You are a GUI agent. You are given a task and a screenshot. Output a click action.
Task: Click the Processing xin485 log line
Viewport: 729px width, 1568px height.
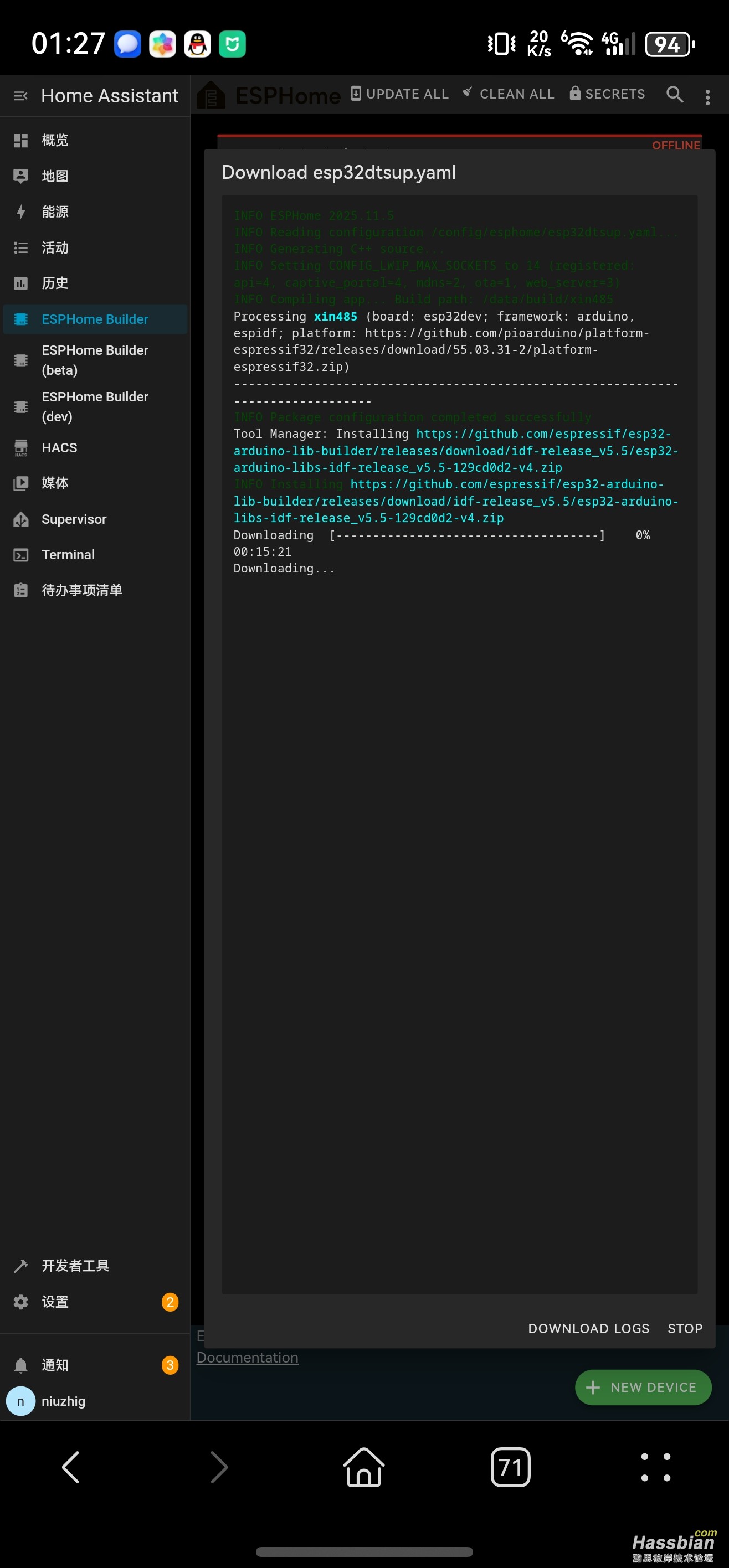coord(441,342)
